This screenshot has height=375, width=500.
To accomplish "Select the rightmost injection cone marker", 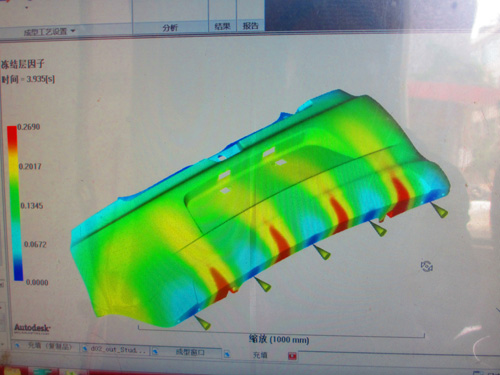I will 440,210.
